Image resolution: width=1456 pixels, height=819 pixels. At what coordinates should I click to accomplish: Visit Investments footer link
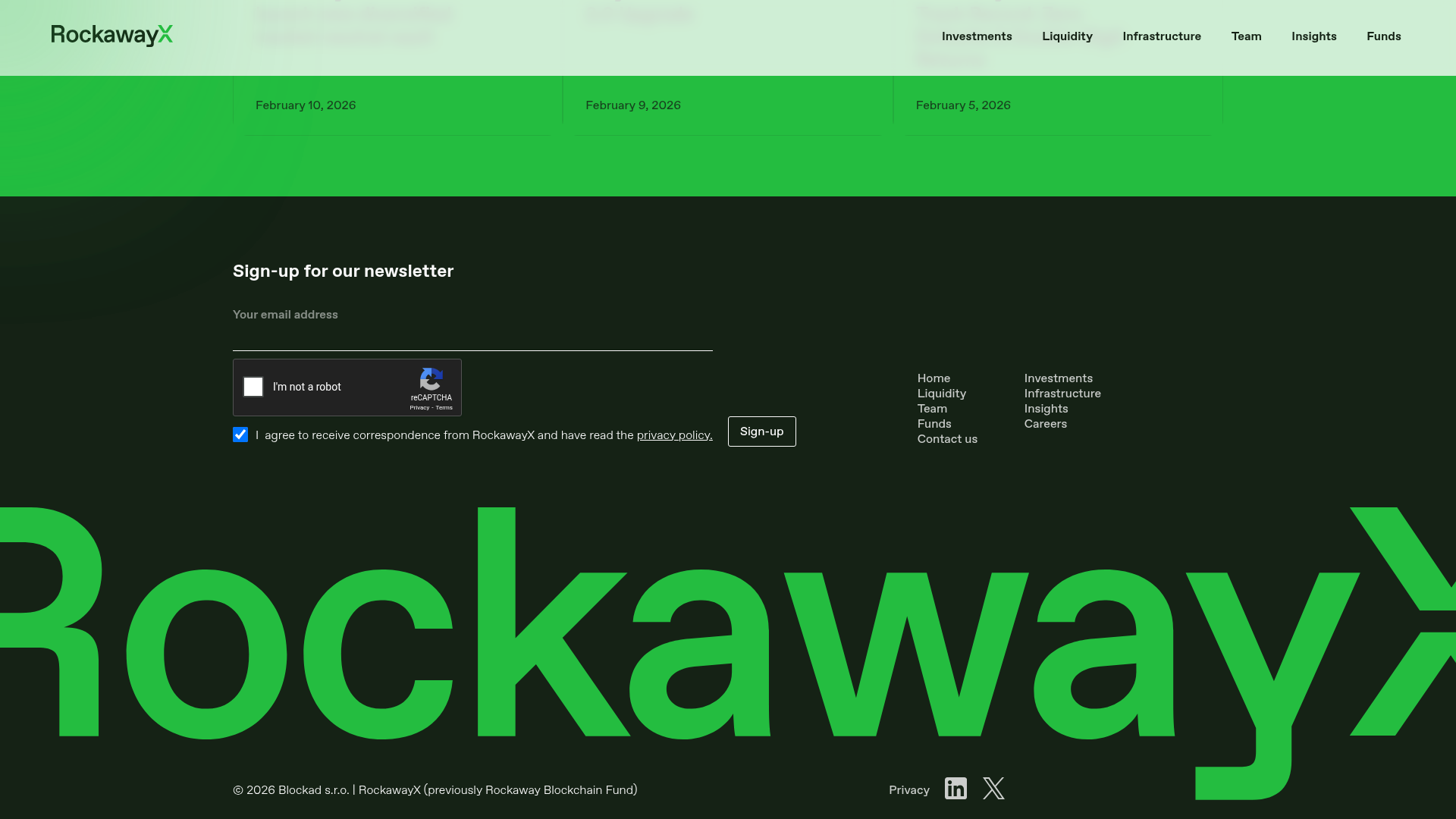pyautogui.click(x=1059, y=378)
